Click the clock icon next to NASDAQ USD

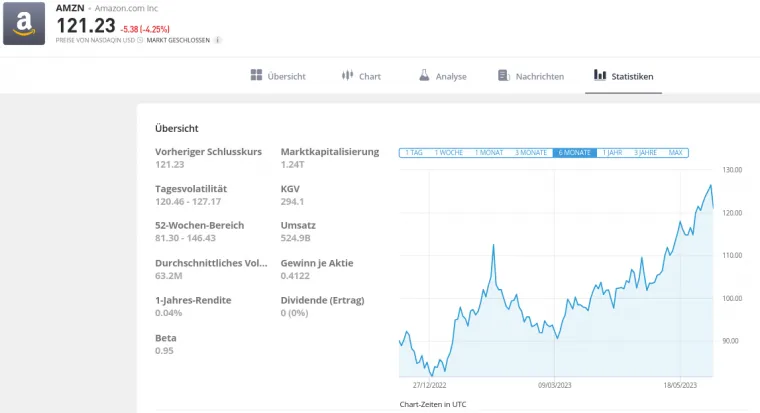[140, 40]
